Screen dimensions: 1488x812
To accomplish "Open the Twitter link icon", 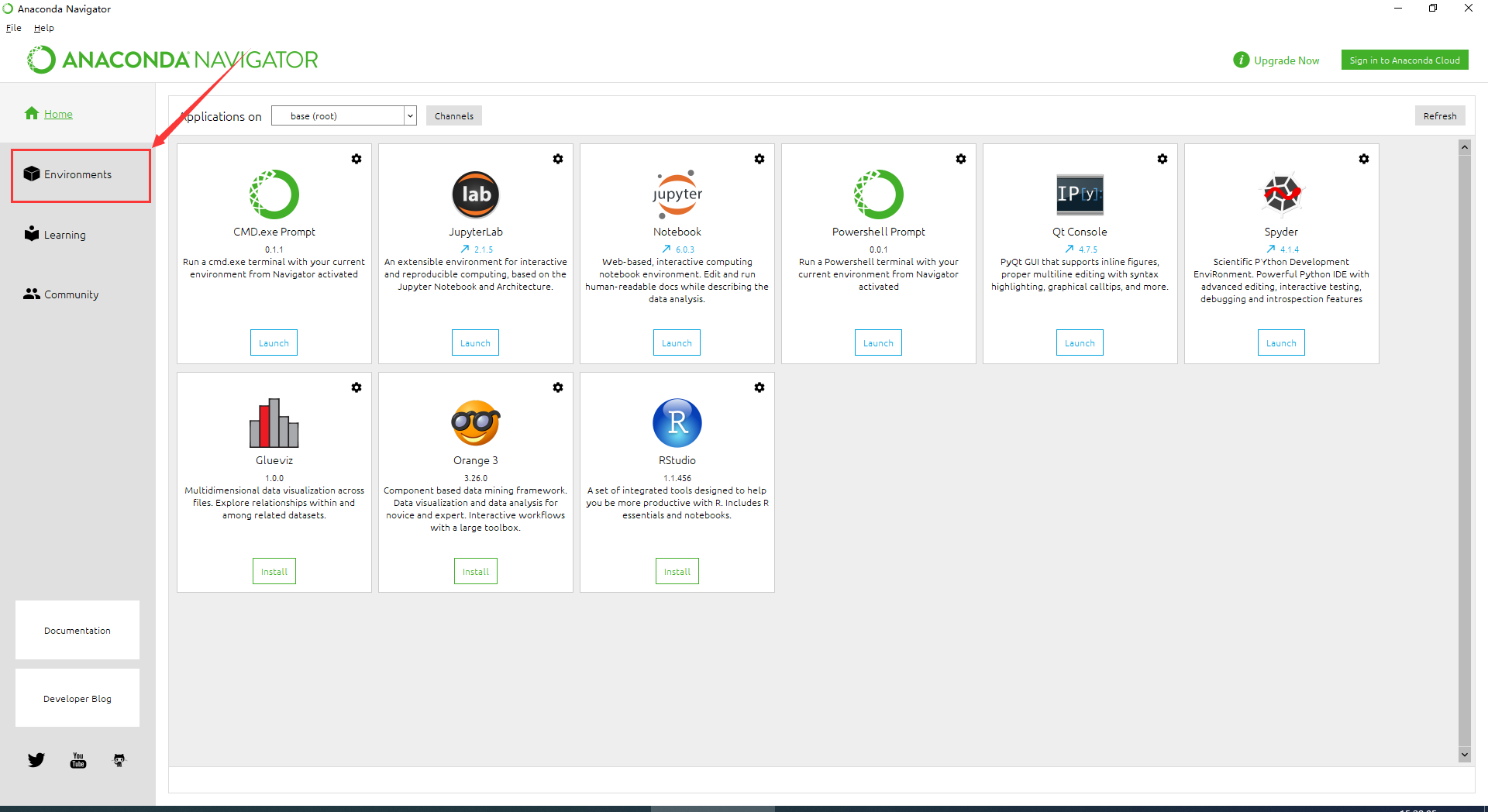I will [x=36, y=760].
